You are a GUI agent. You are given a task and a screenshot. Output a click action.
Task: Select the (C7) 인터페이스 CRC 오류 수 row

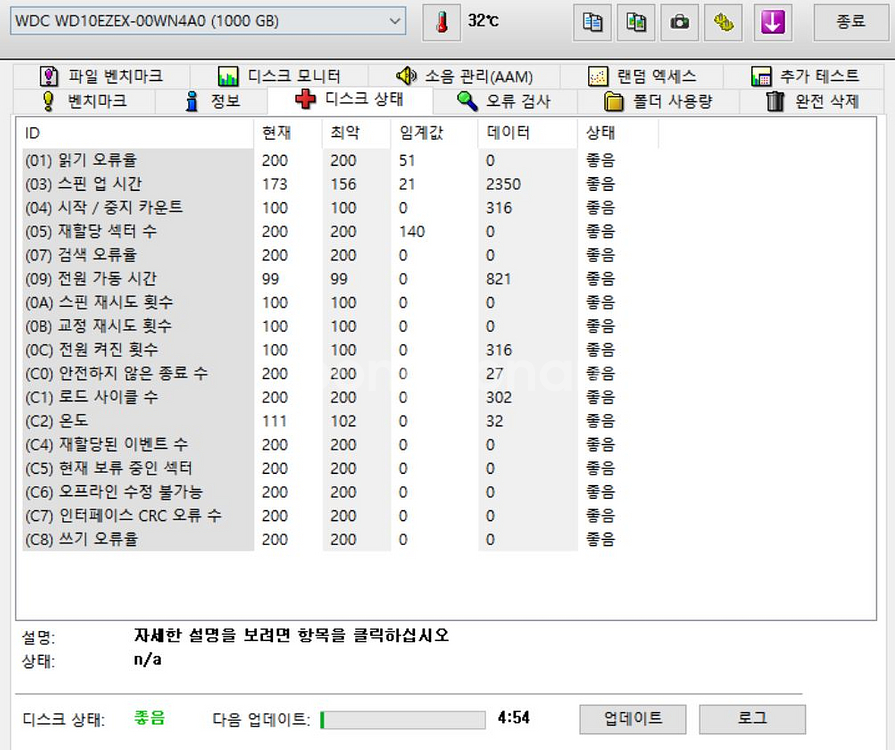340,516
